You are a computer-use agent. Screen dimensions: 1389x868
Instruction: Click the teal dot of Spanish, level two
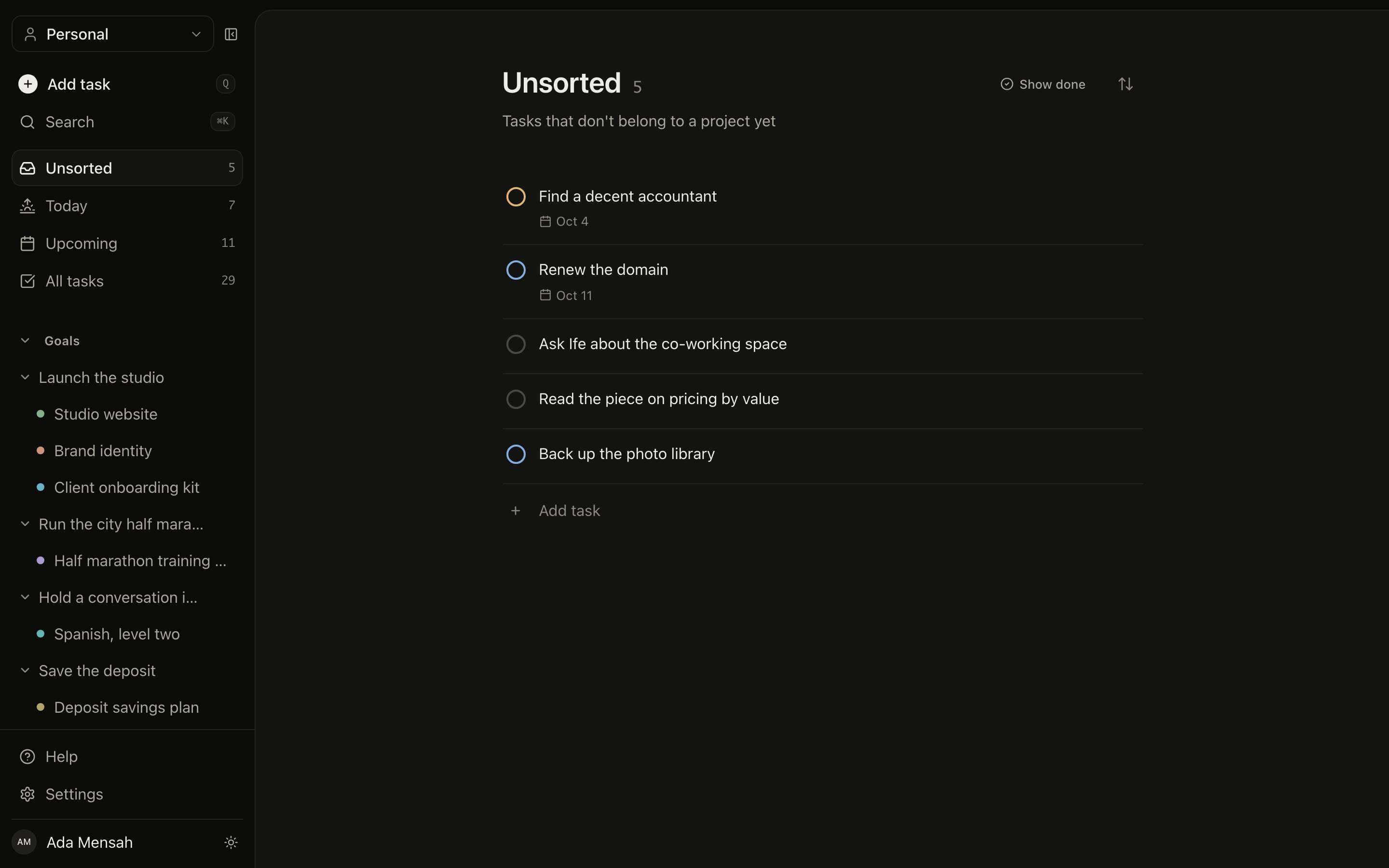click(x=40, y=634)
